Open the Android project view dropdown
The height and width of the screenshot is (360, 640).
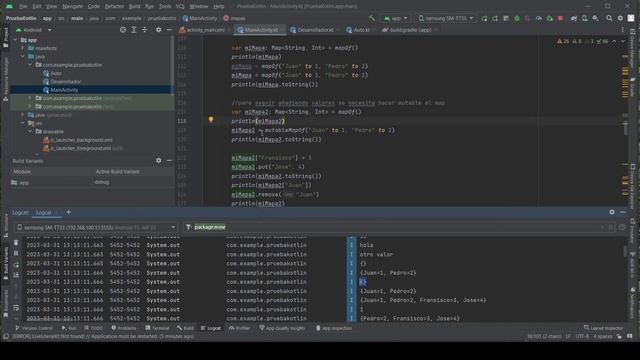pyautogui.click(x=34, y=30)
